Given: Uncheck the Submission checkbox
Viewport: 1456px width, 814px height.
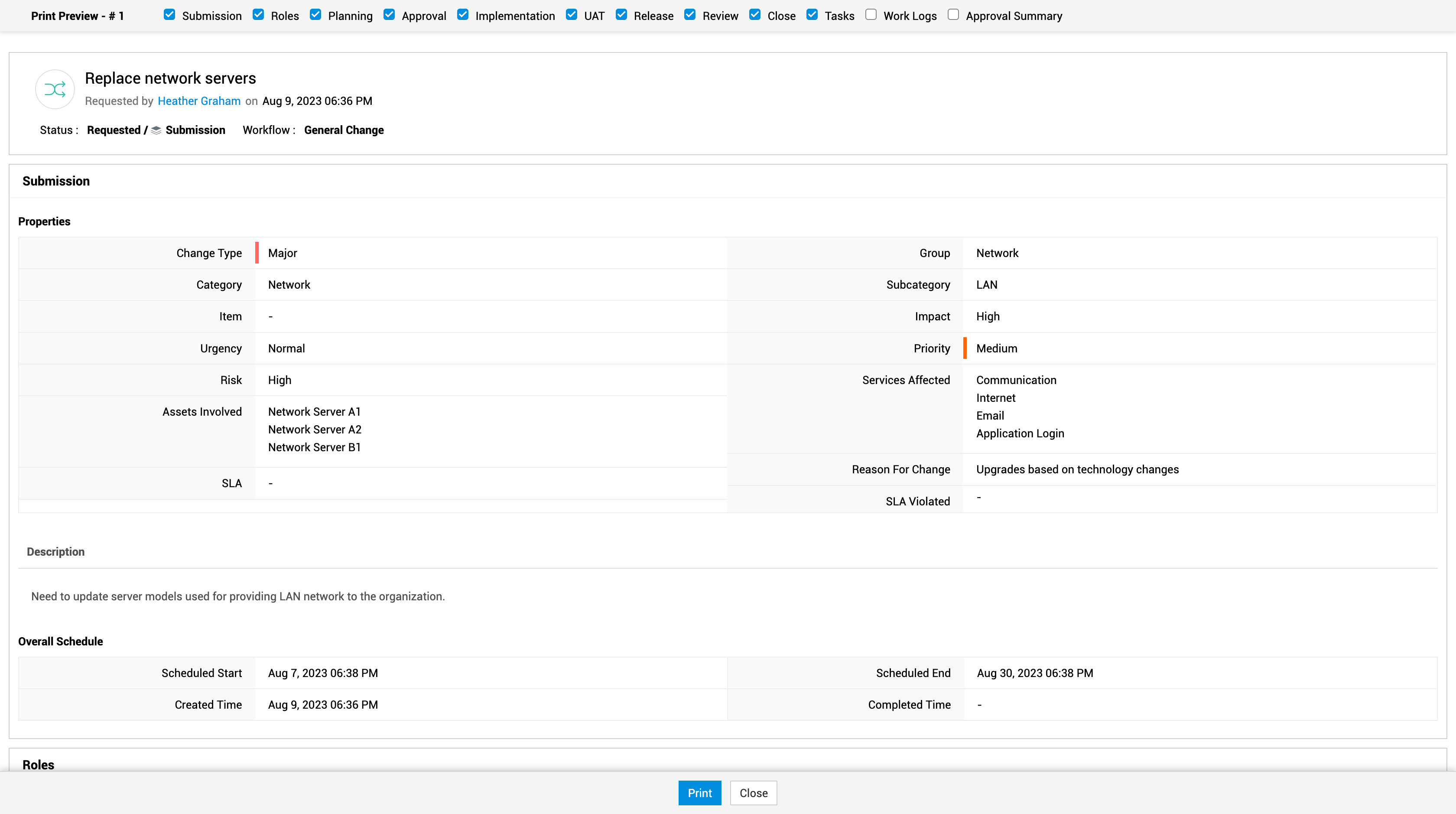Looking at the screenshot, I should pyautogui.click(x=169, y=15).
